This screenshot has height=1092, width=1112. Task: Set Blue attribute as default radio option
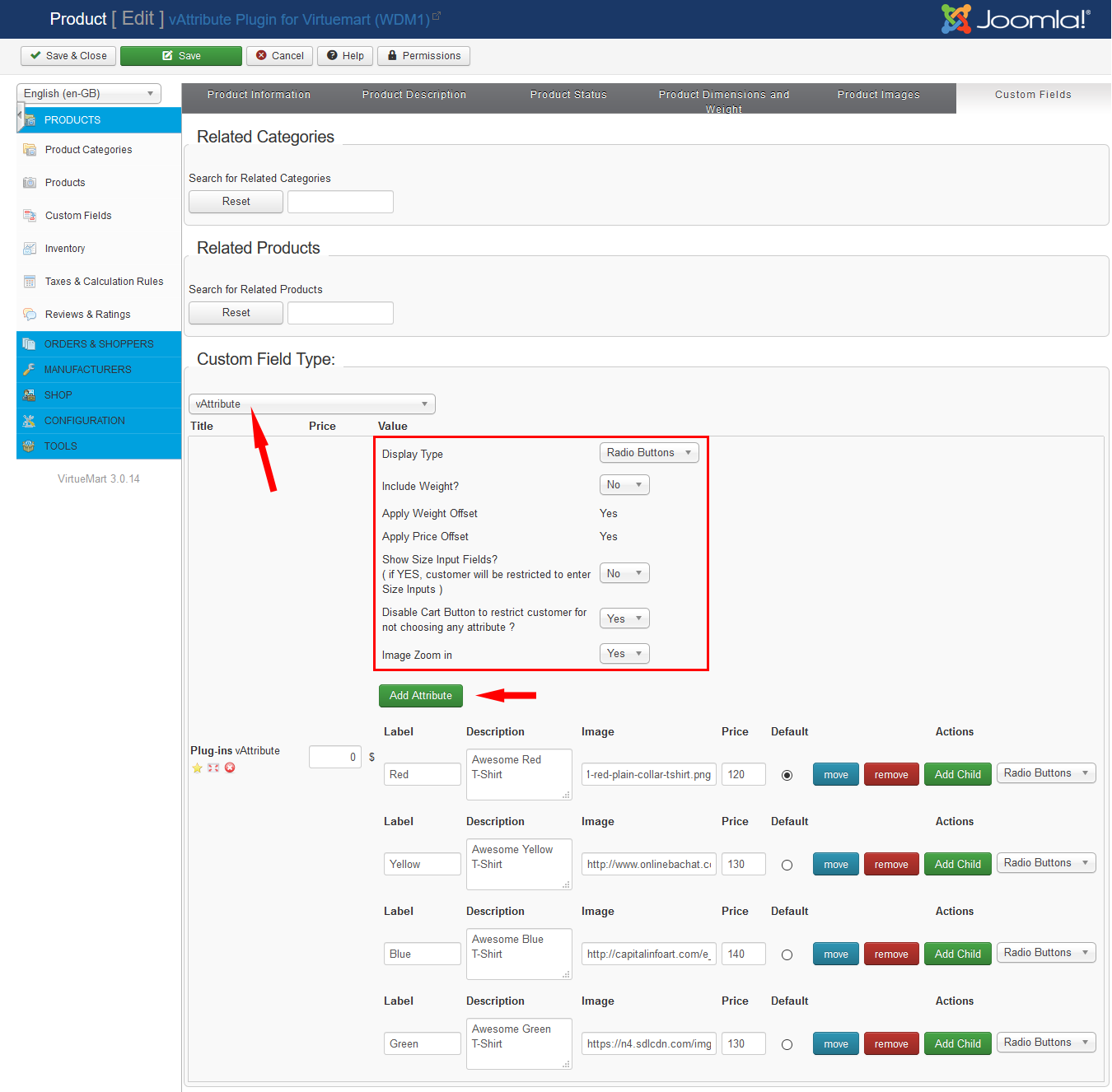pyautogui.click(x=787, y=954)
